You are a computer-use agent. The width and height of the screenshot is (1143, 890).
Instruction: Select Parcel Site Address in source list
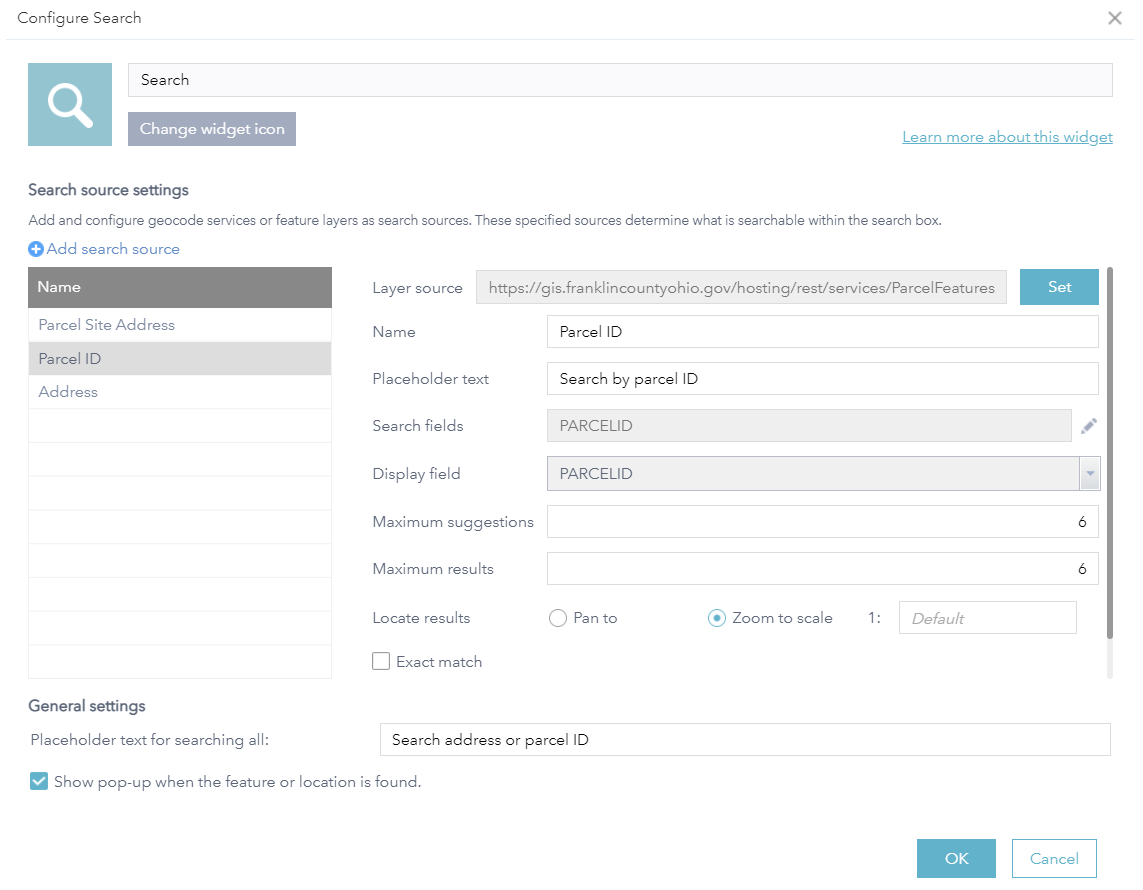coord(107,325)
